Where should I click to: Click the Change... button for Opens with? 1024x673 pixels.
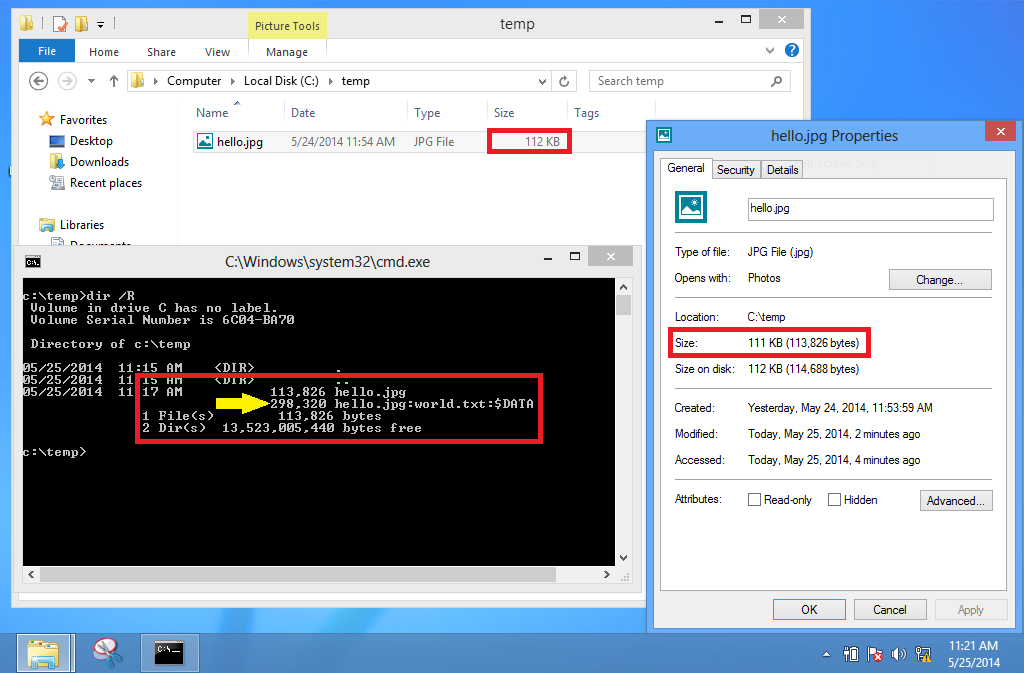940,279
